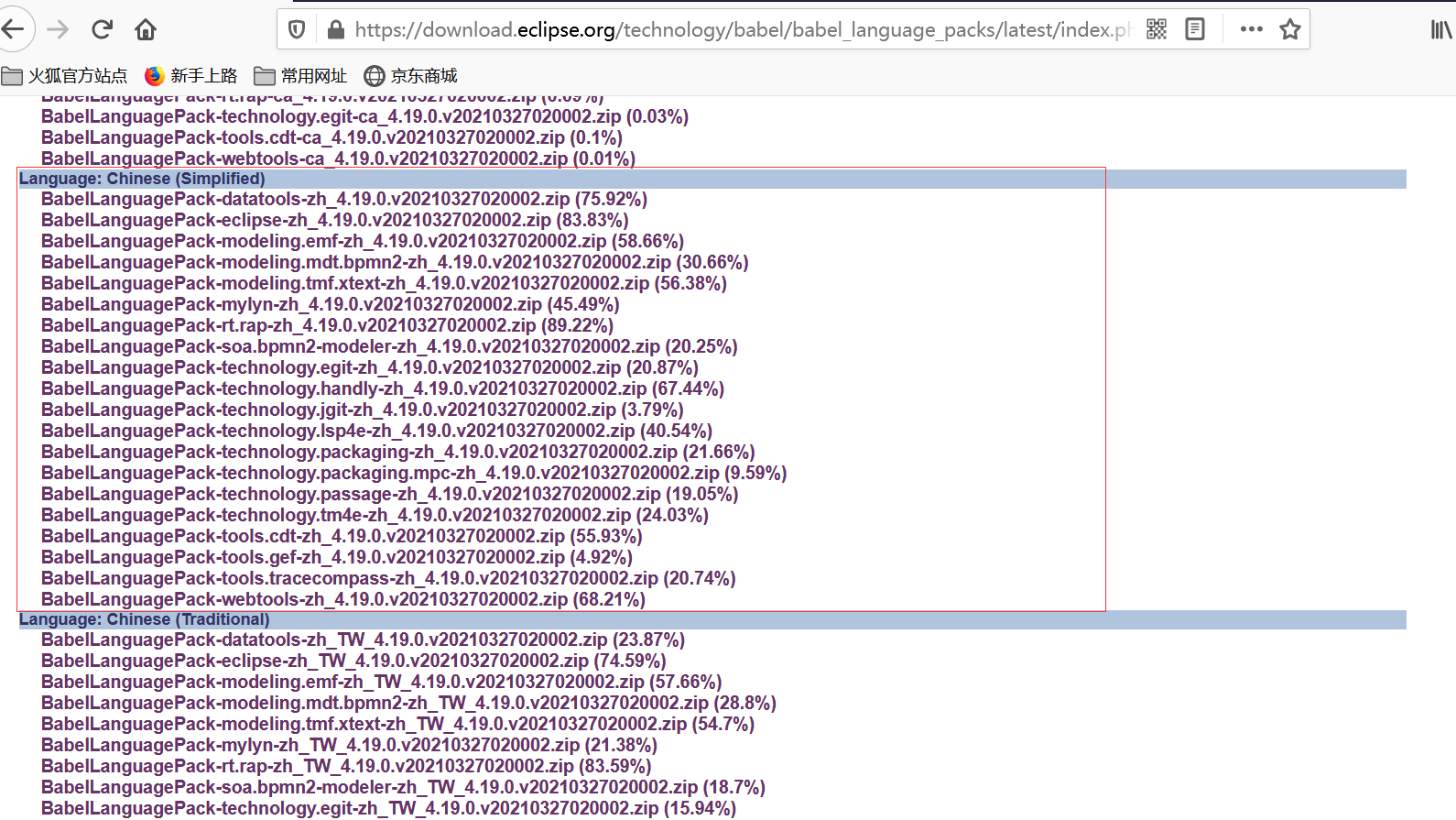
Task: Open 京东商城 bookmark
Action: [x=410, y=76]
